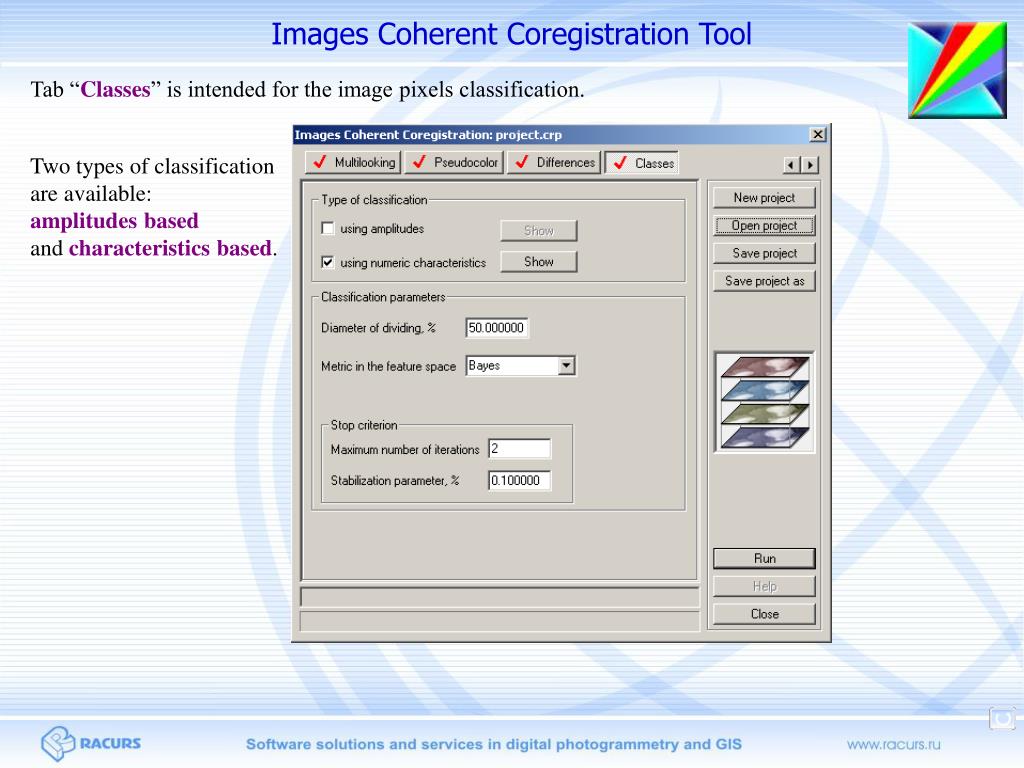Open Help
The image size is (1024, 768).
click(x=764, y=586)
